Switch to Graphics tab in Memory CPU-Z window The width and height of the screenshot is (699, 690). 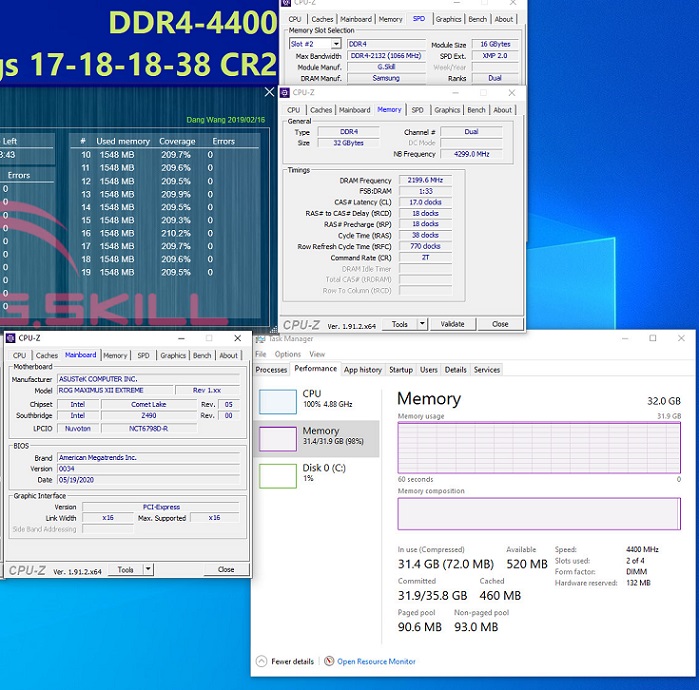coord(447,110)
